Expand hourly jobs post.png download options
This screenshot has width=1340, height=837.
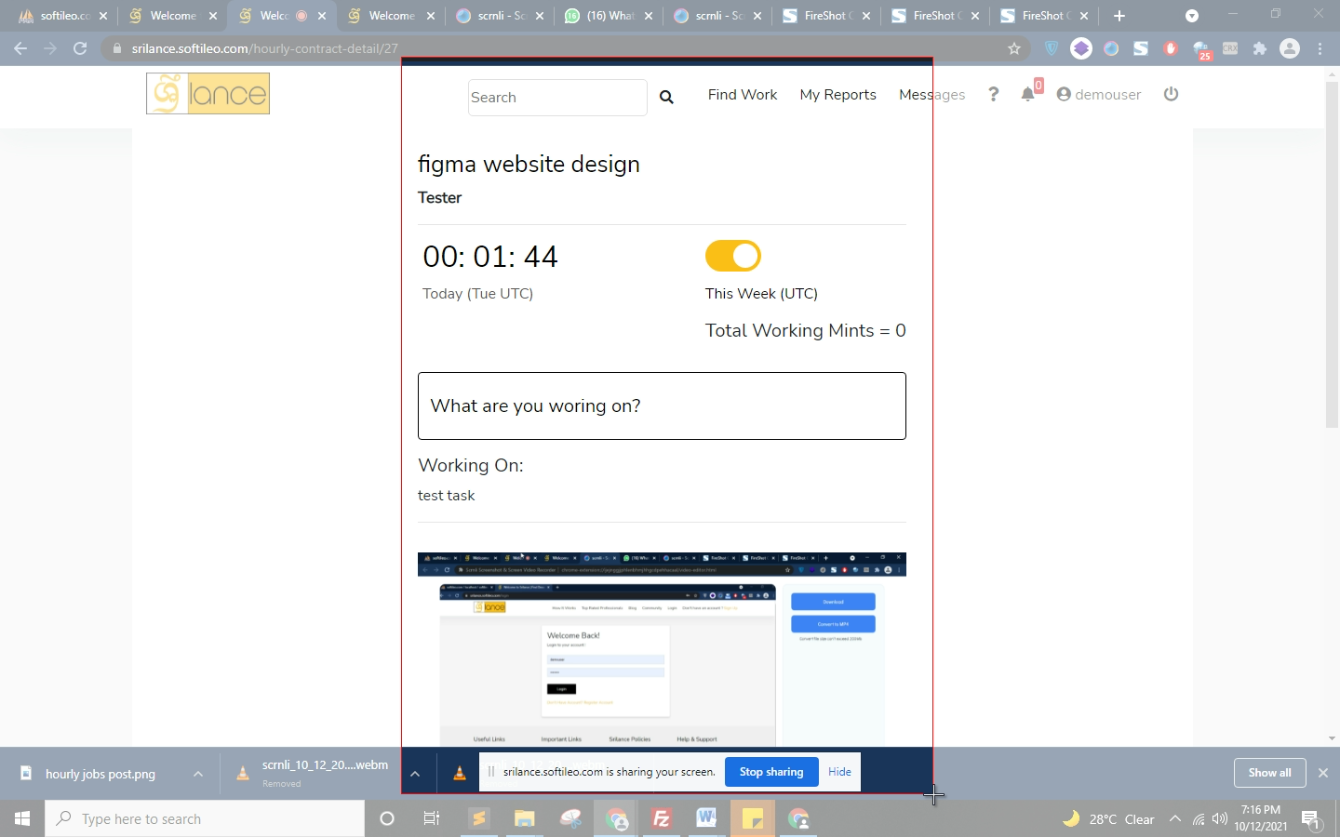pos(198,773)
